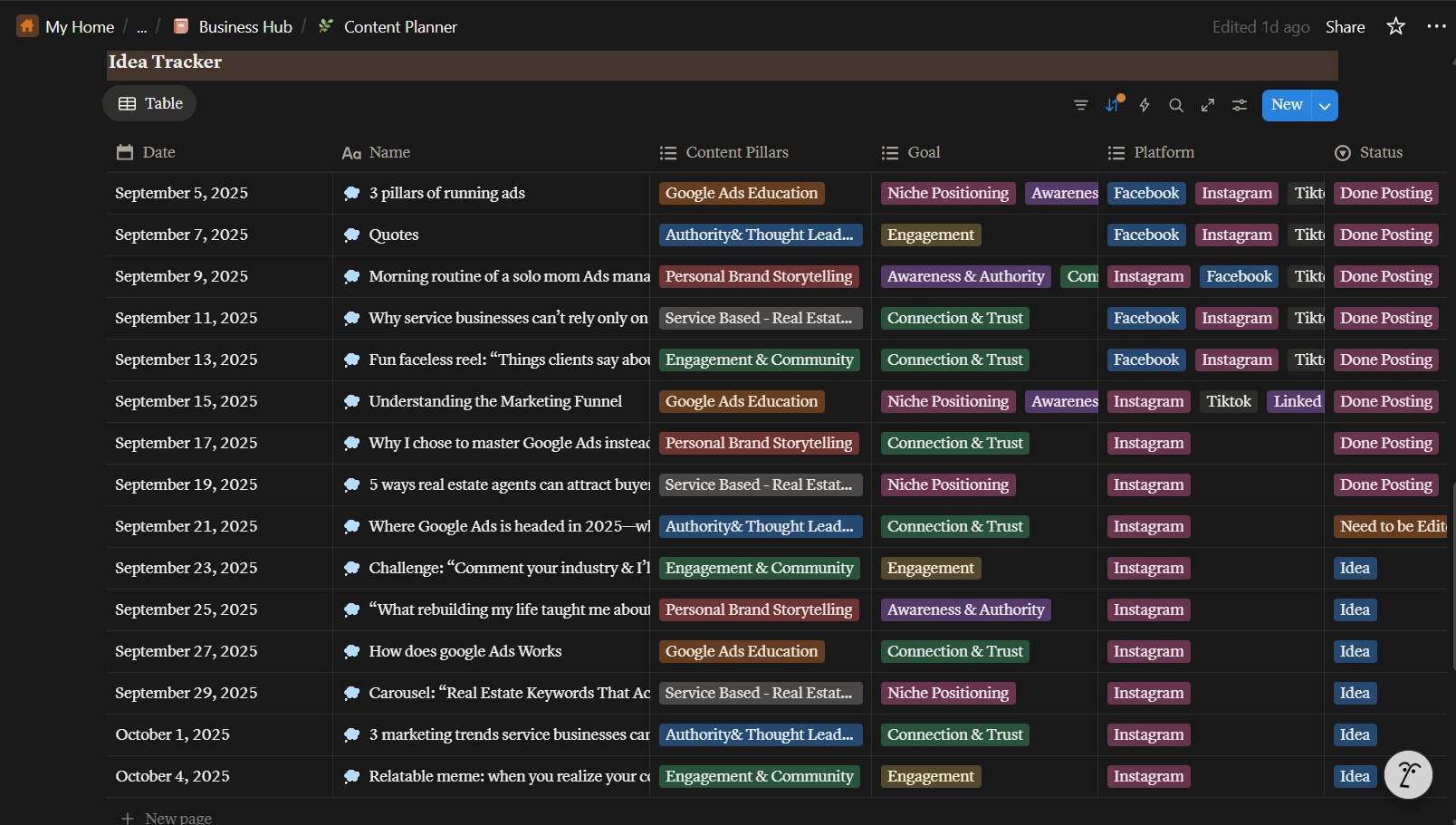Click the sort arrows icon
Screen dimensions: 1456x825
pyautogui.click(x=1113, y=105)
